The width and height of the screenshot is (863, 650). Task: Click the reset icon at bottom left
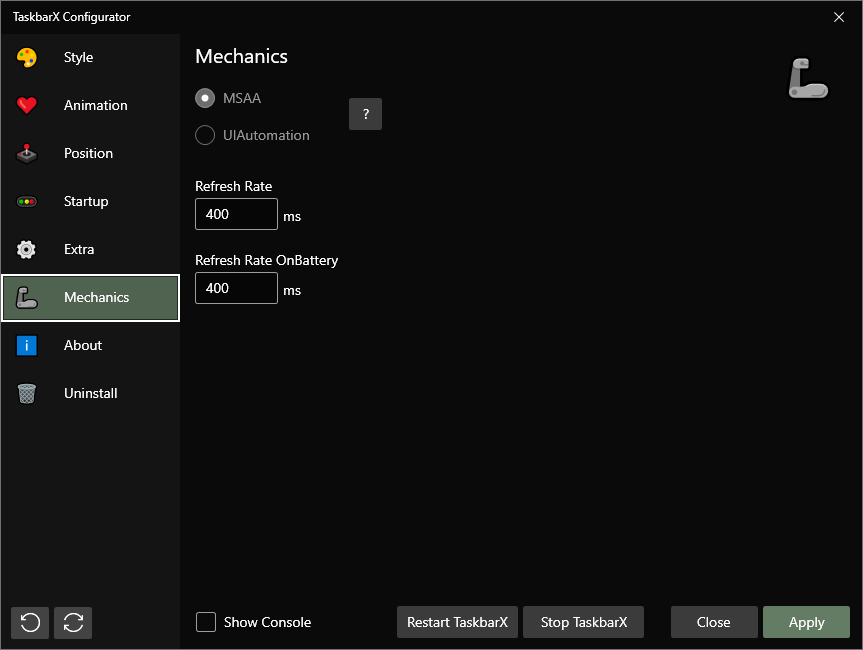tap(29, 622)
